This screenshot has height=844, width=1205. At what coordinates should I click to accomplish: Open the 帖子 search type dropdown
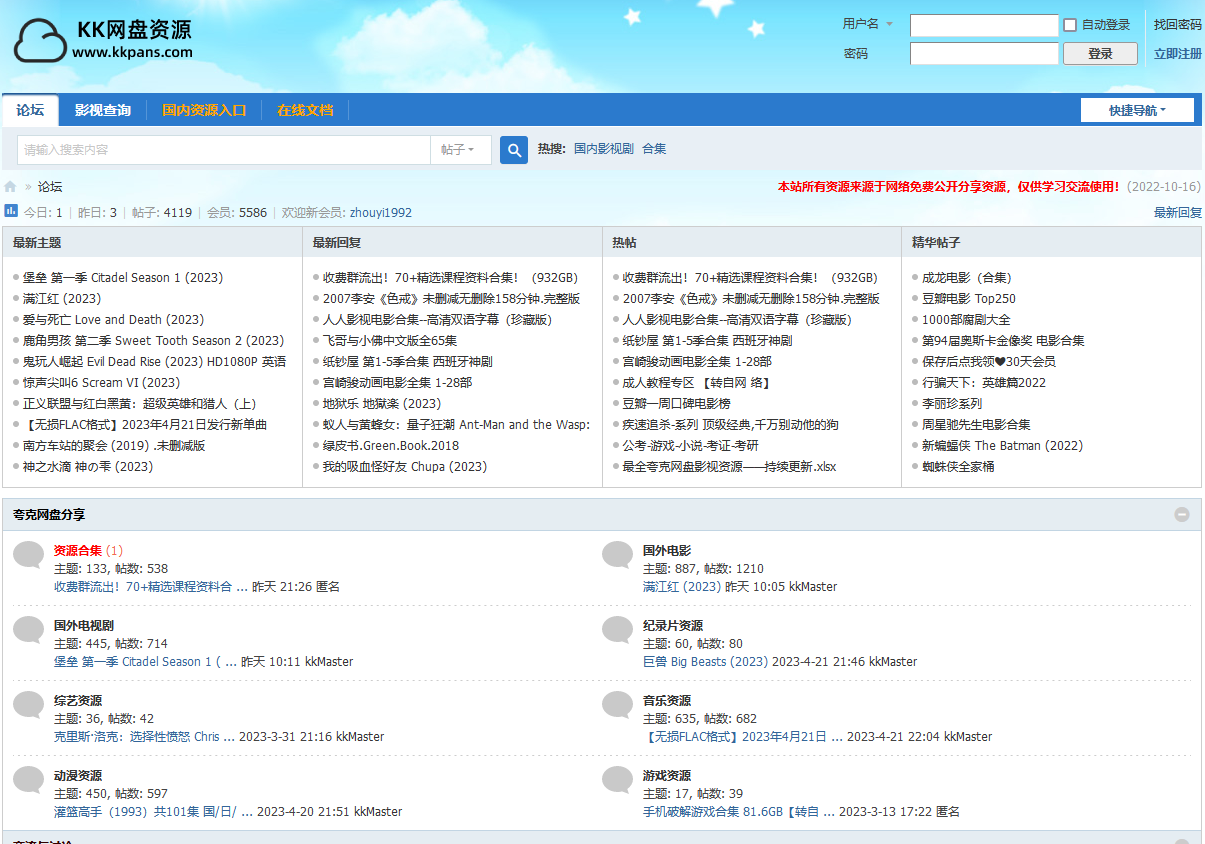tap(460, 150)
